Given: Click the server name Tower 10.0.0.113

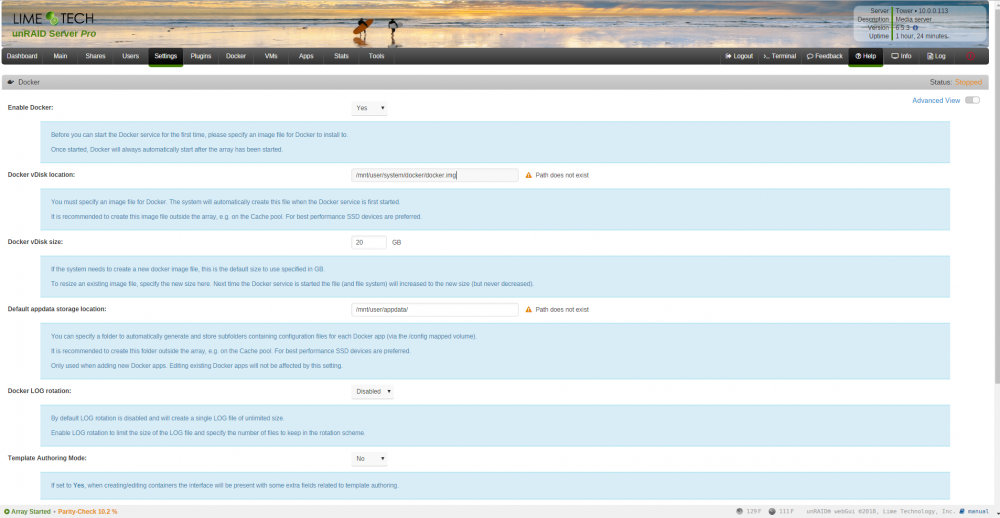Looking at the screenshot, I should click(922, 11).
